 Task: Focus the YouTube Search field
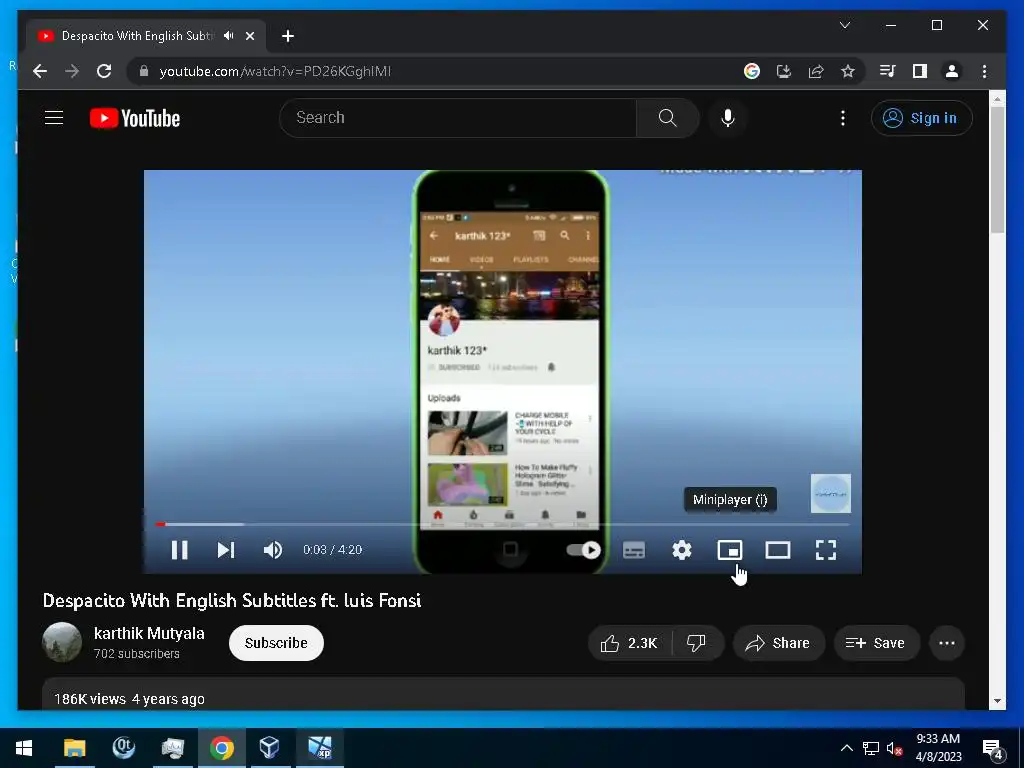pyautogui.click(x=458, y=118)
